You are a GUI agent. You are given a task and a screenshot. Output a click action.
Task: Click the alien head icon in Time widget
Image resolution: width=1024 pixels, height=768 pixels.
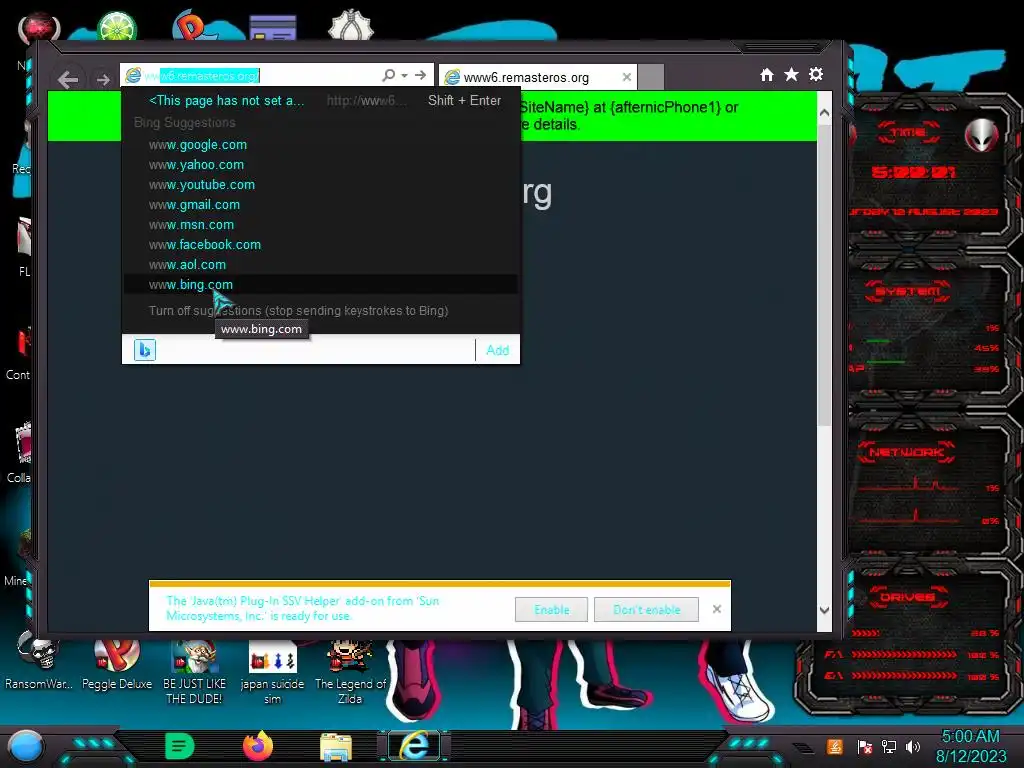tap(981, 135)
